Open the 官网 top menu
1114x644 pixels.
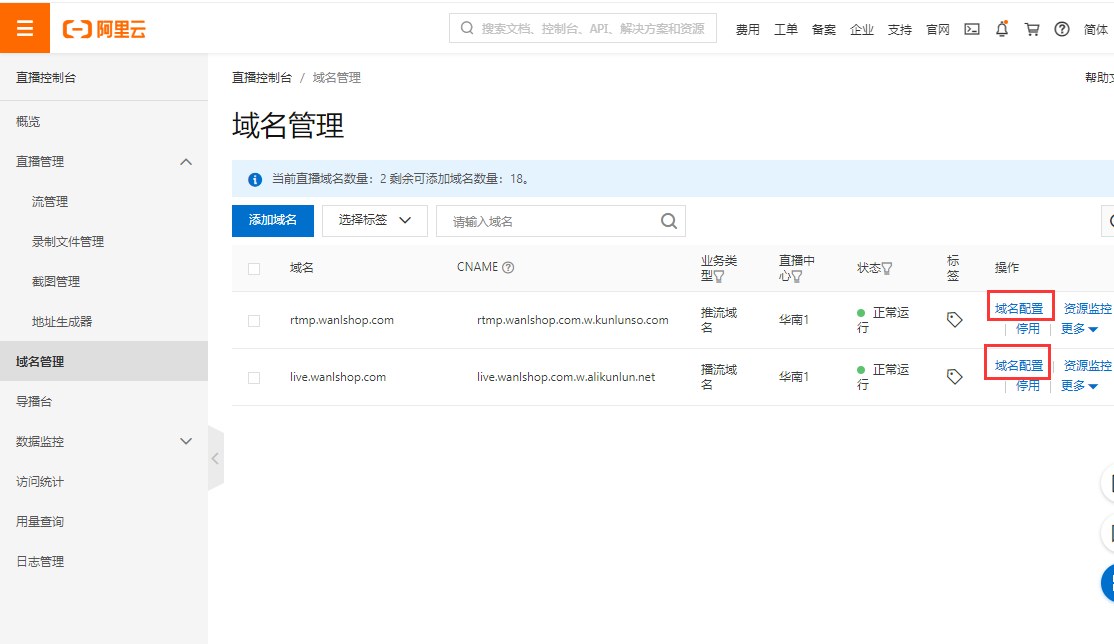point(938,29)
